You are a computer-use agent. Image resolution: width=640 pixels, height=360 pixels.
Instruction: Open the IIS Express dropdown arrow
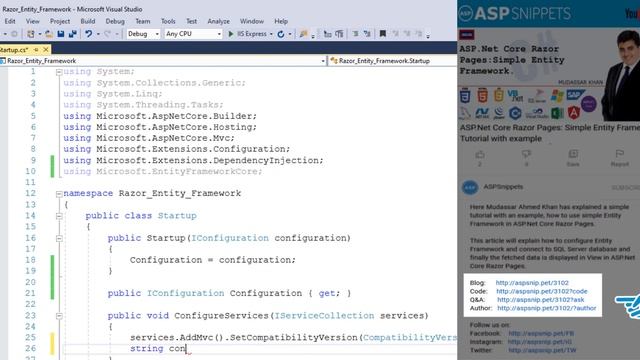click(271, 34)
